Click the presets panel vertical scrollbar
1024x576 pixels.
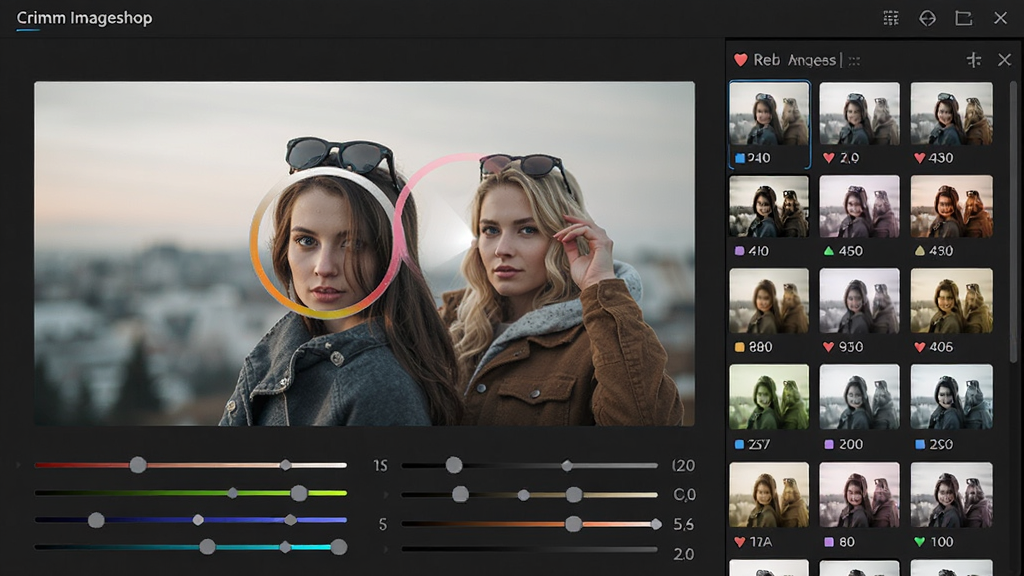1014,222
